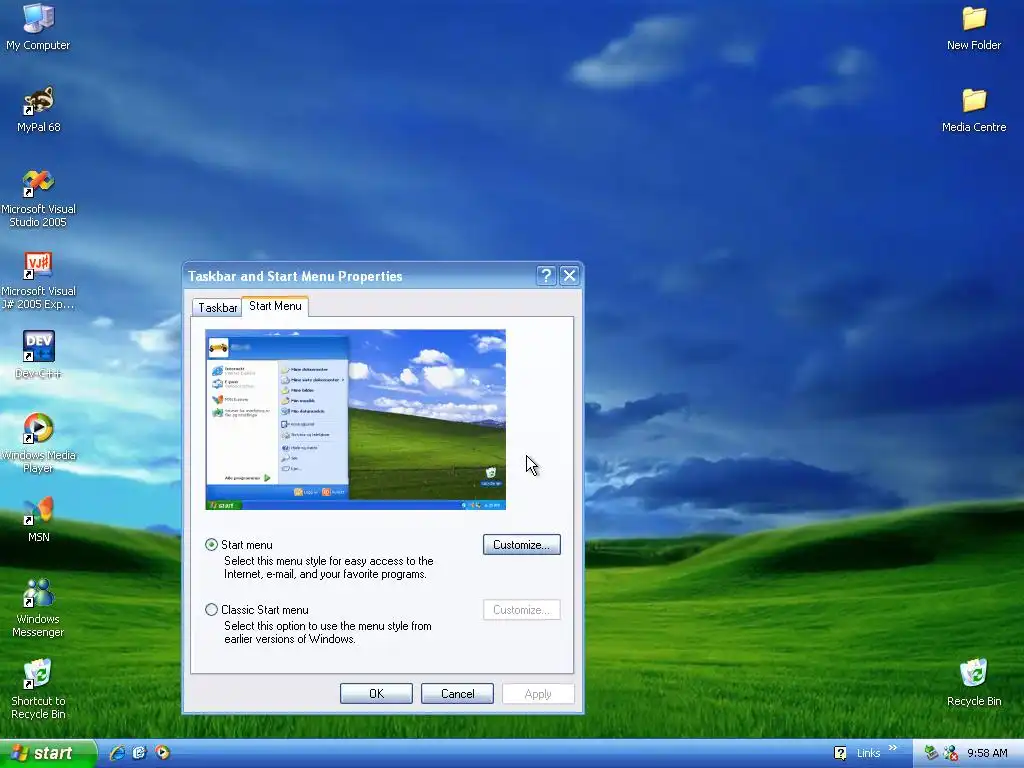The height and width of the screenshot is (768, 1024).
Task: Expand the Links toolbar chevron
Action: coord(893,748)
